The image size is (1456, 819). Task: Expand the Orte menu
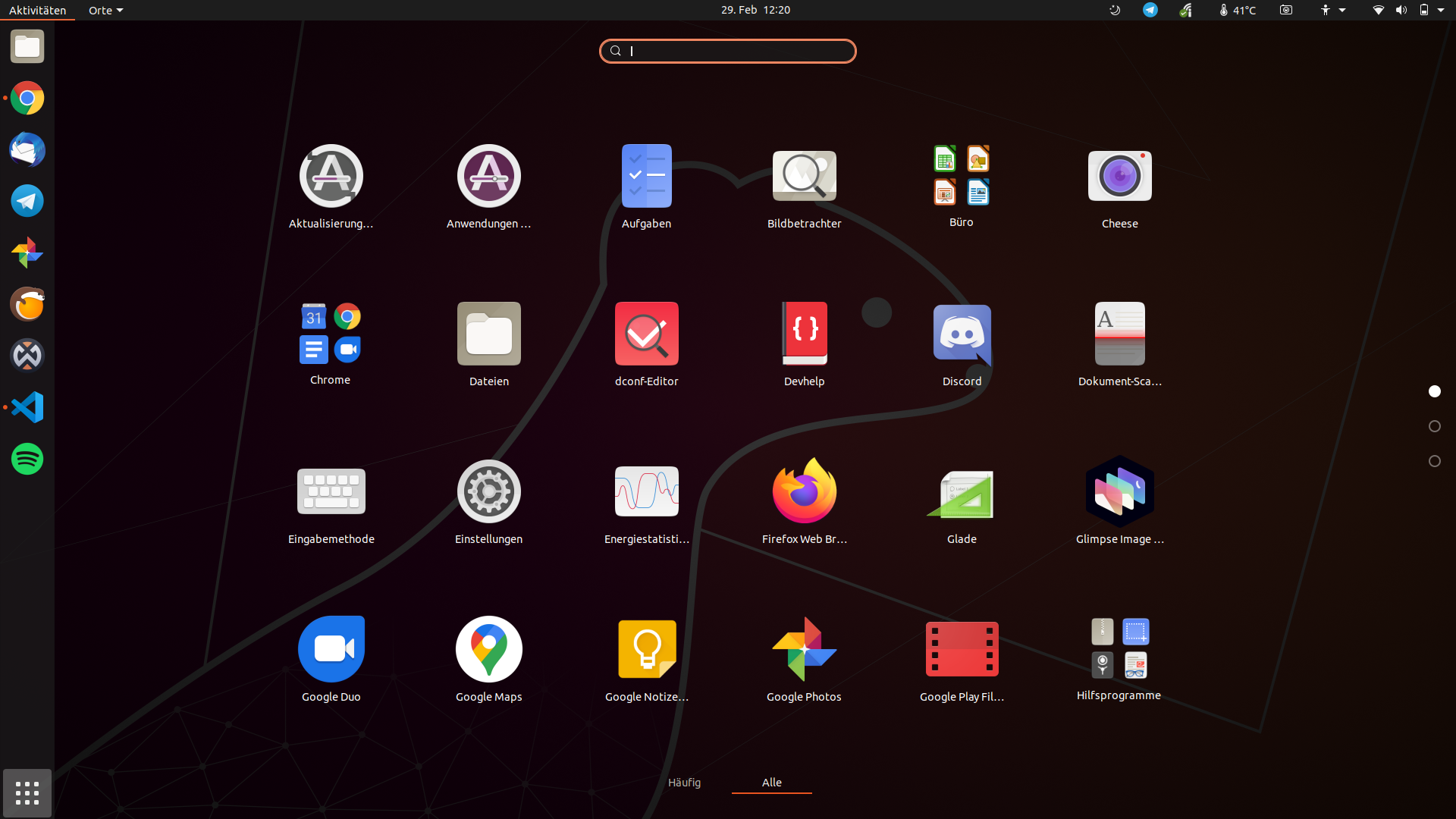pyautogui.click(x=105, y=10)
